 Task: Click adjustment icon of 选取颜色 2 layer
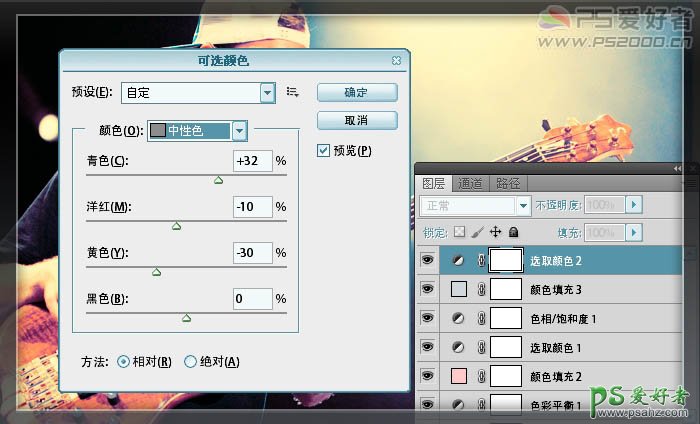point(460,260)
